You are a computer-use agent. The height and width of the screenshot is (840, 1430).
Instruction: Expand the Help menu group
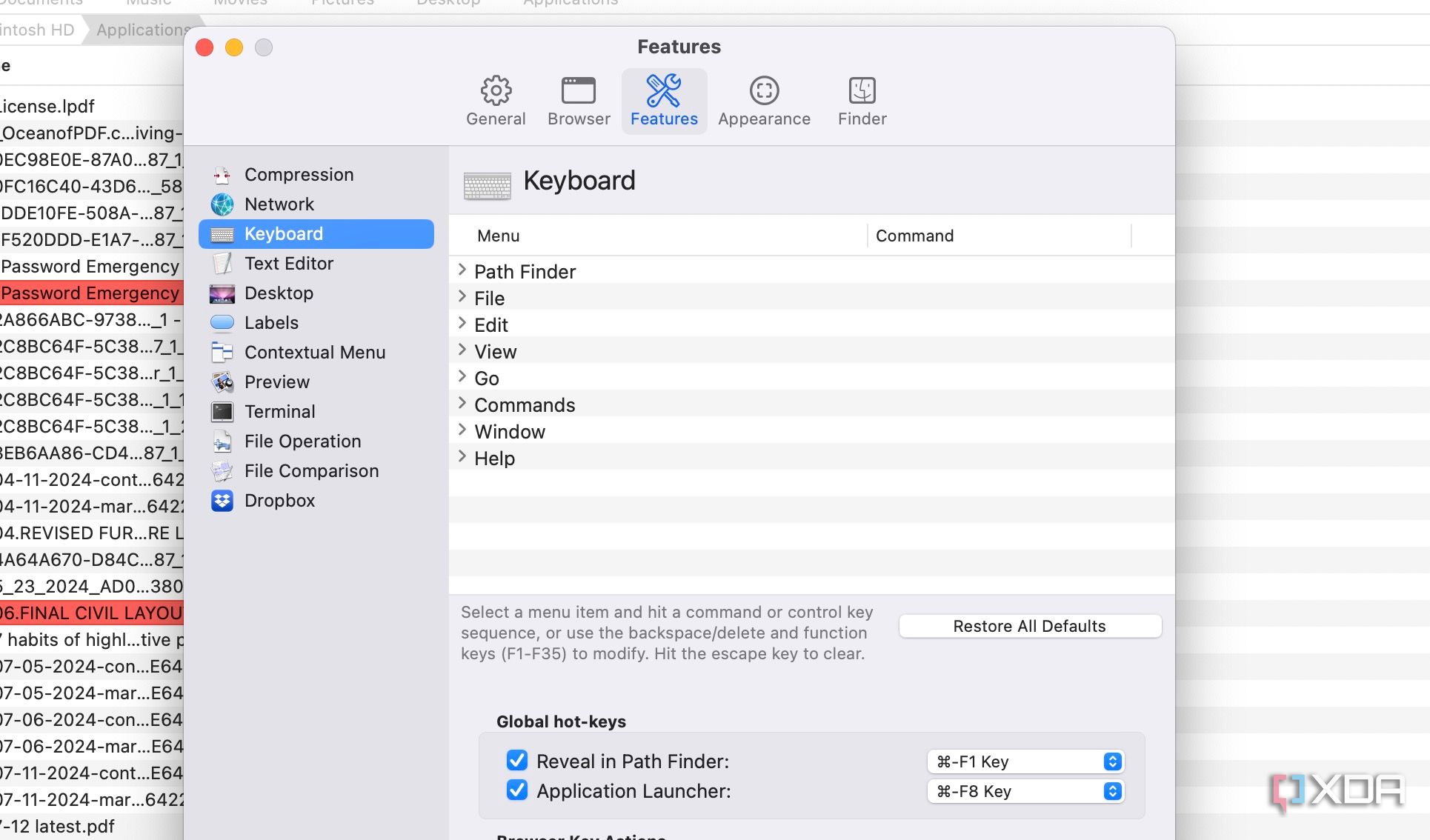point(462,457)
